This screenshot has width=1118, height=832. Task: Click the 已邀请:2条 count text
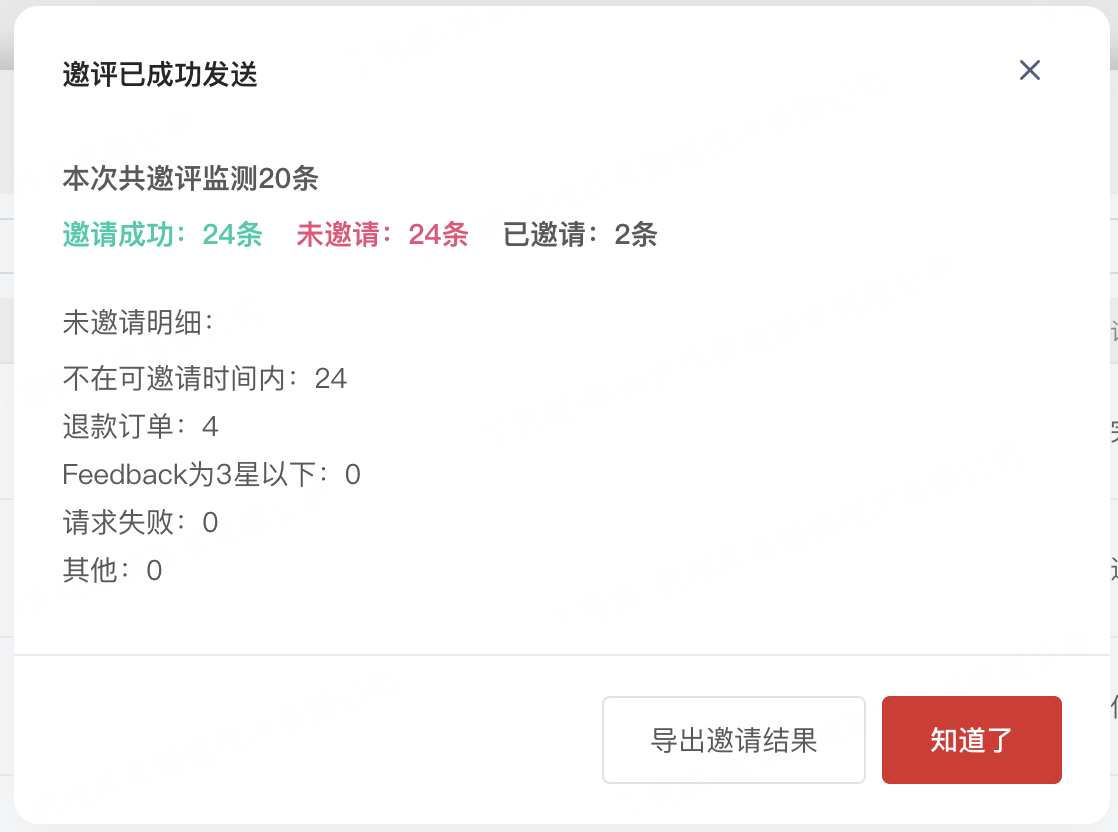coord(580,235)
